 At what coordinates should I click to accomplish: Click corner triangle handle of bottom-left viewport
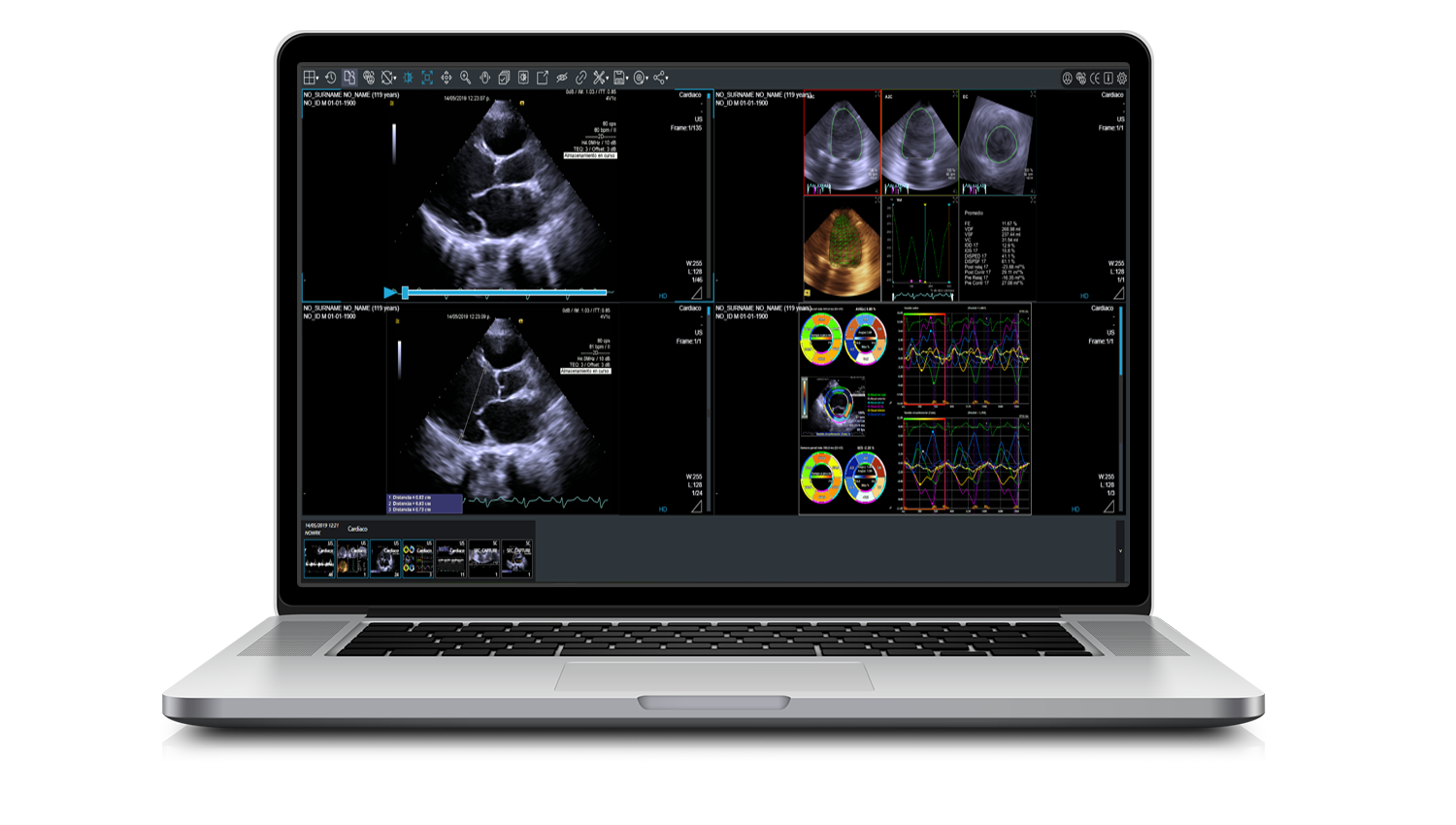[697, 506]
